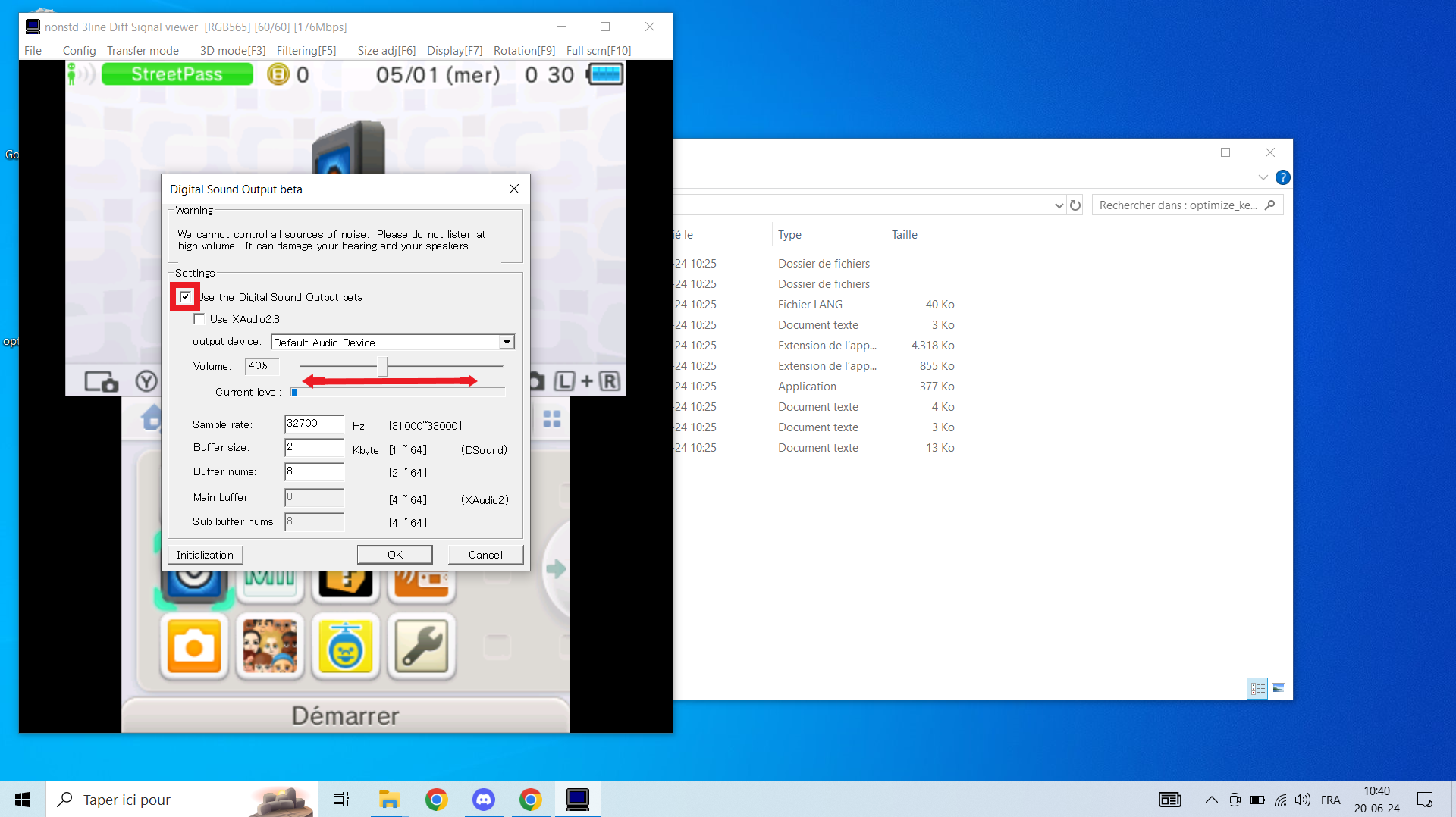Open File Explorer from the taskbar
Screen dimensions: 1456x817
click(x=389, y=800)
